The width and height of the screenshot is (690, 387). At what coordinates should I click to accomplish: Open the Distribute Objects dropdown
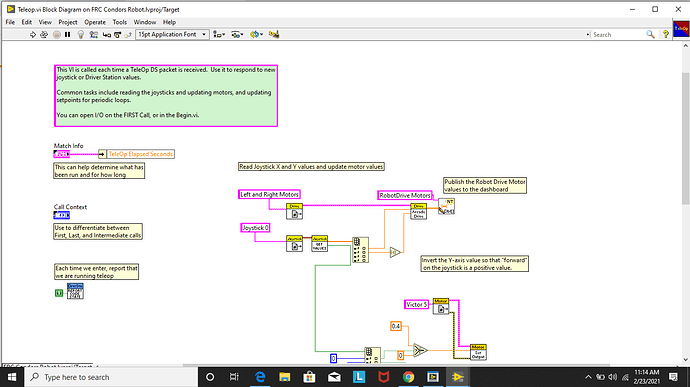tap(237, 34)
